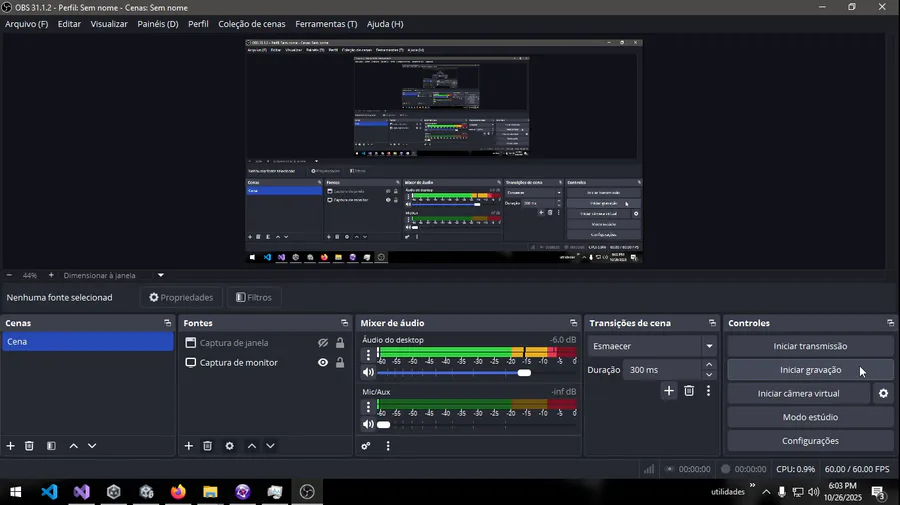The width and height of the screenshot is (900, 505).
Task: Open options menu for Mic/Aux channel
Action: coord(368,407)
